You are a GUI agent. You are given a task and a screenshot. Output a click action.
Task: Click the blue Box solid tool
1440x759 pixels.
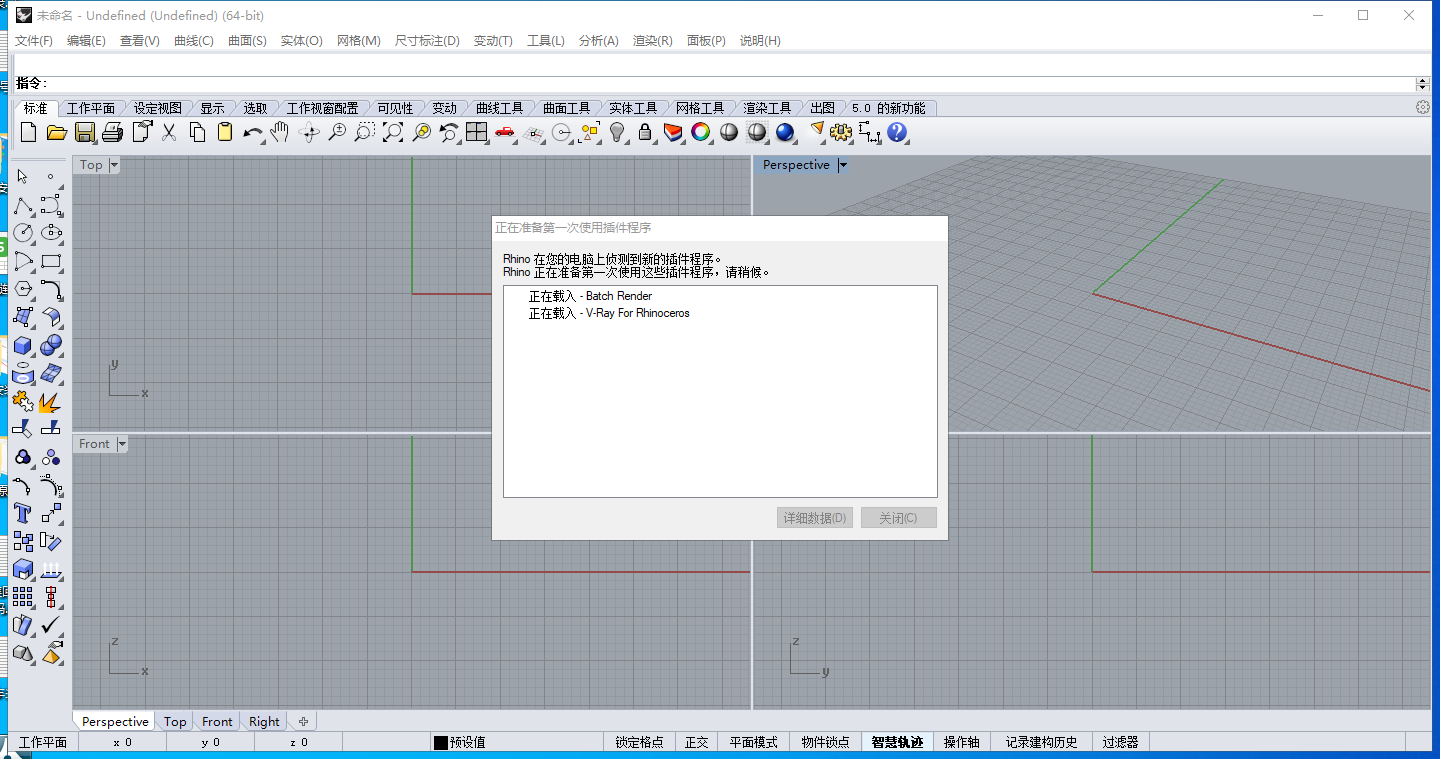tap(23, 346)
